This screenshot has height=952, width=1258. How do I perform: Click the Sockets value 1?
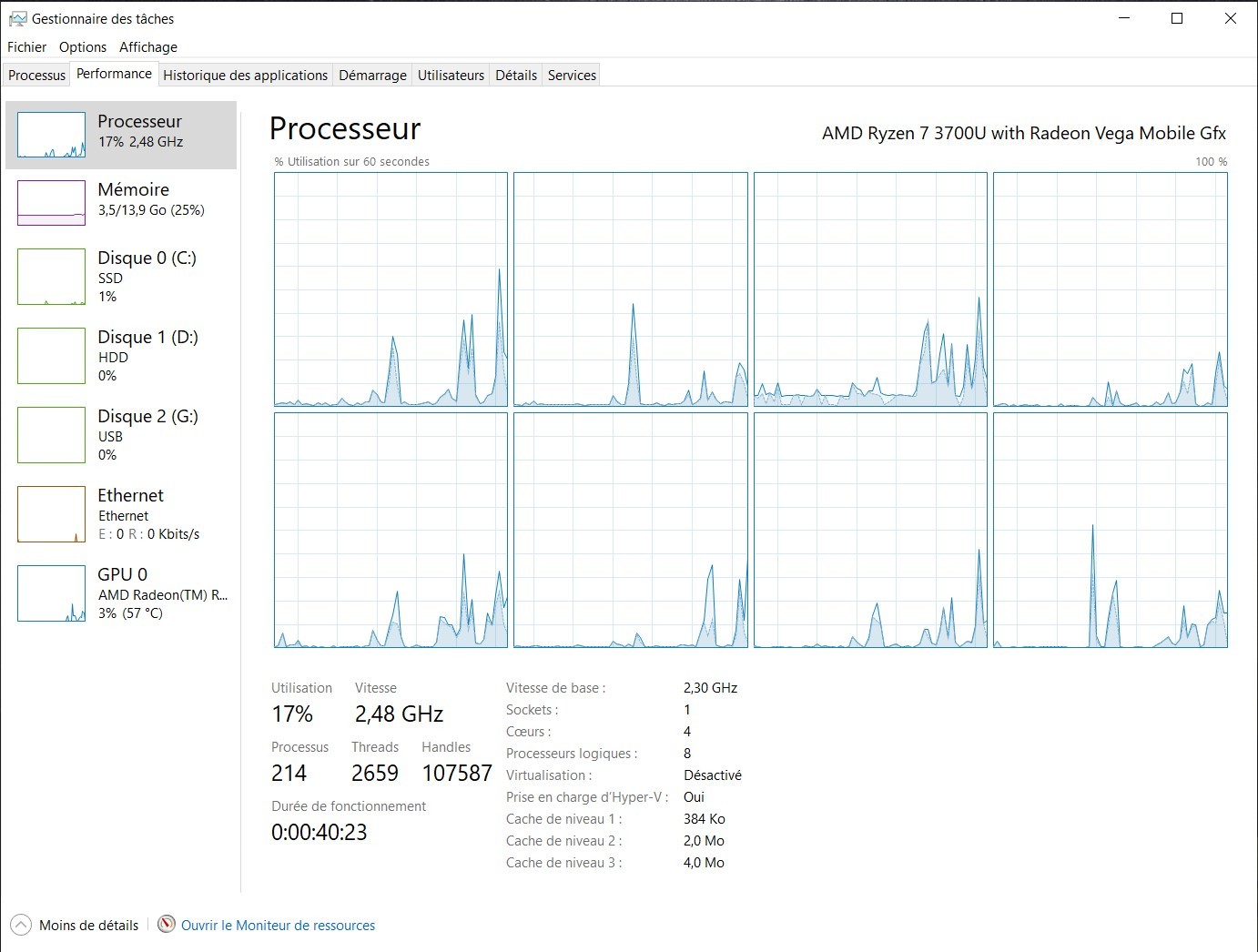tap(687, 710)
